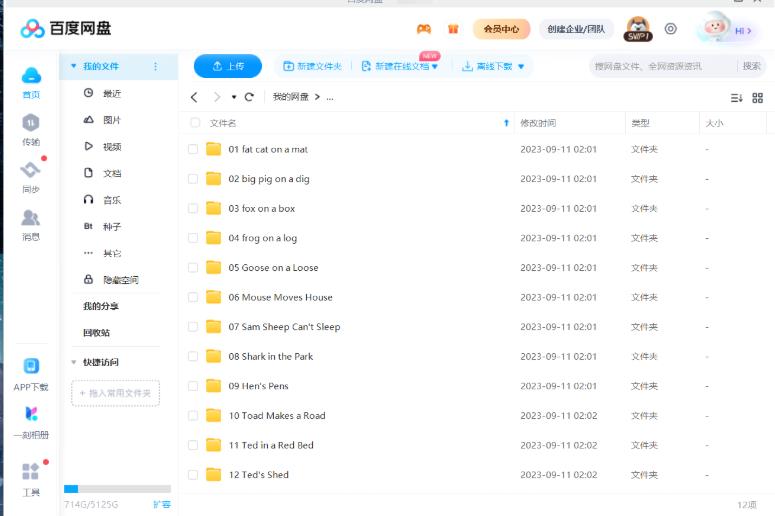Switch to grid view icon

pos(757,98)
